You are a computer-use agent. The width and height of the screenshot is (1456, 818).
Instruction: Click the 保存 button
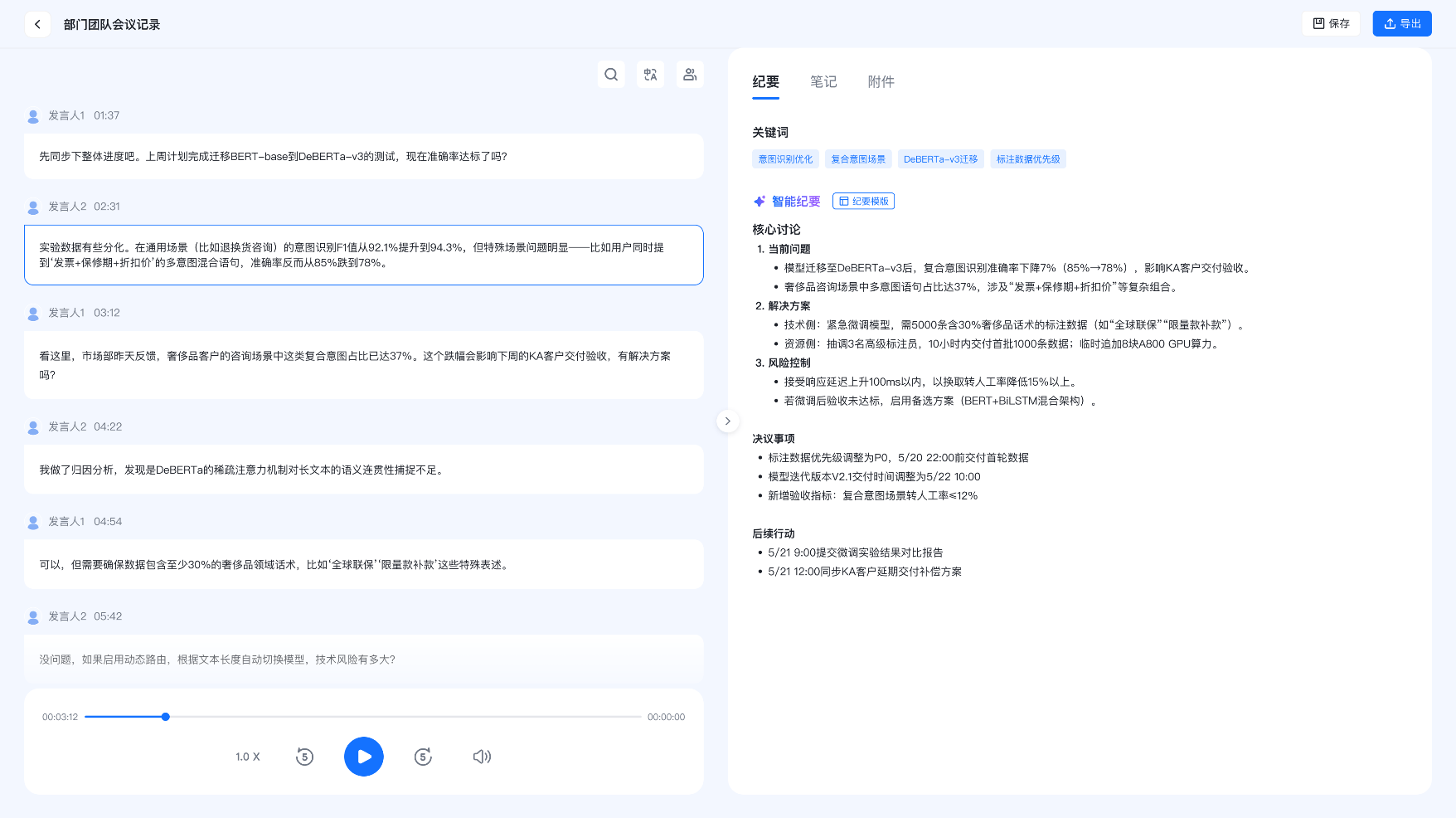(x=1330, y=24)
